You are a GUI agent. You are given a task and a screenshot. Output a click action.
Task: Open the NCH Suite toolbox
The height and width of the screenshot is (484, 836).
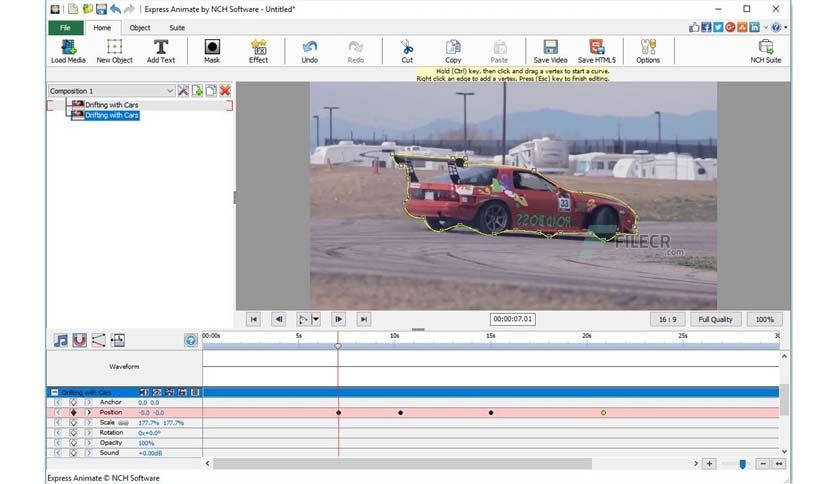[766, 51]
